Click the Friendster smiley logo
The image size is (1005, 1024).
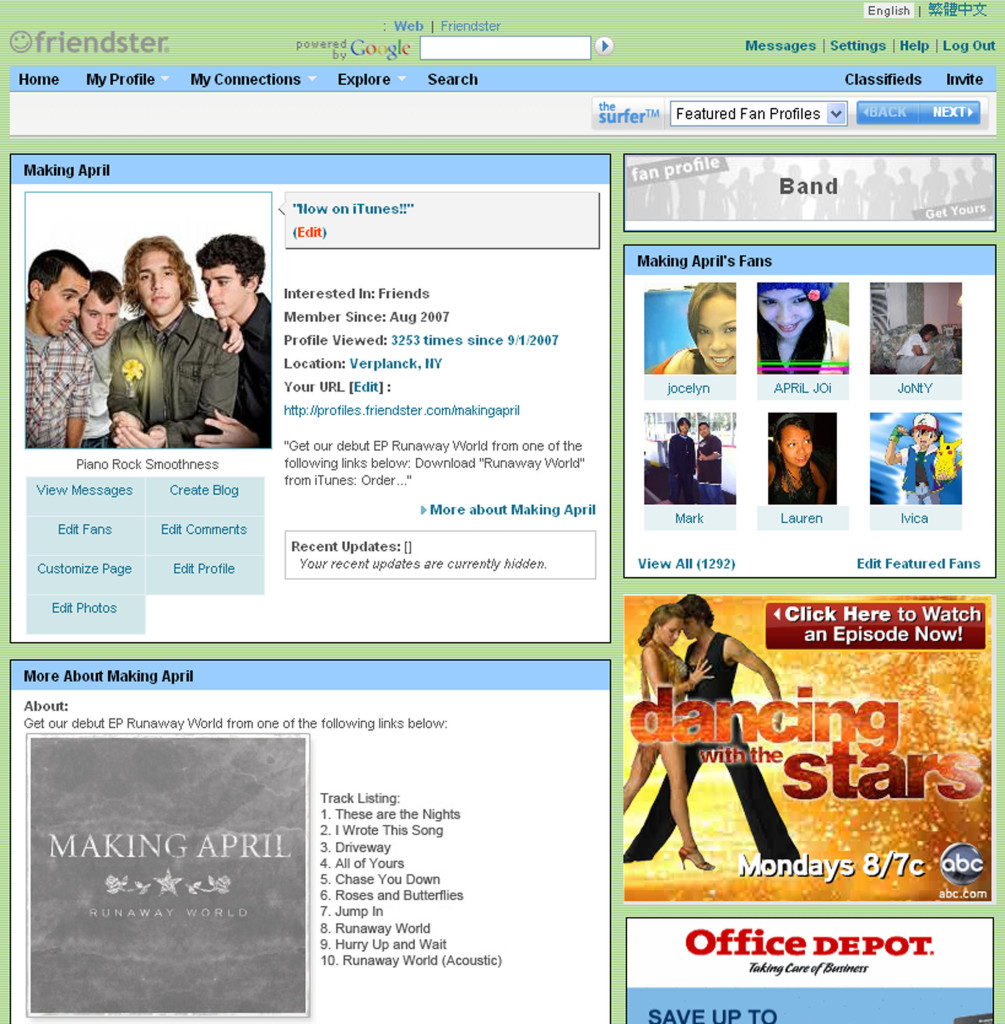pos(21,42)
